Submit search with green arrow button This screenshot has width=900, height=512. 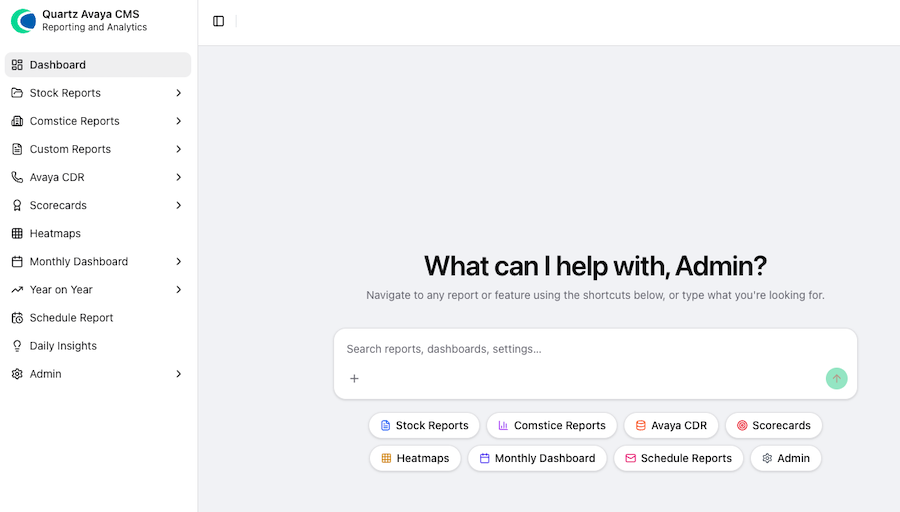[836, 378]
